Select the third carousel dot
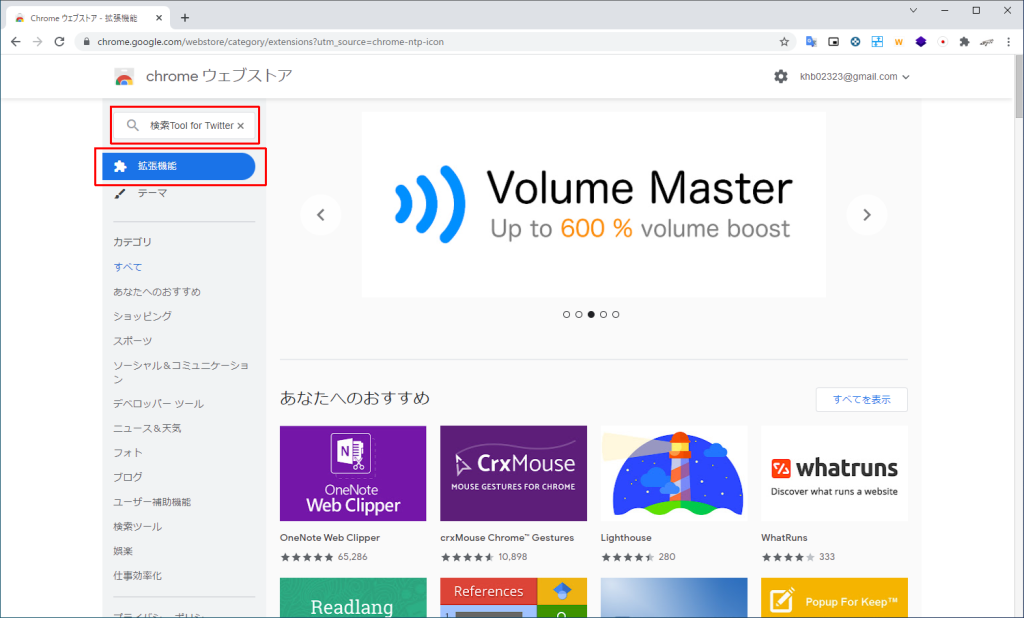 (591, 315)
